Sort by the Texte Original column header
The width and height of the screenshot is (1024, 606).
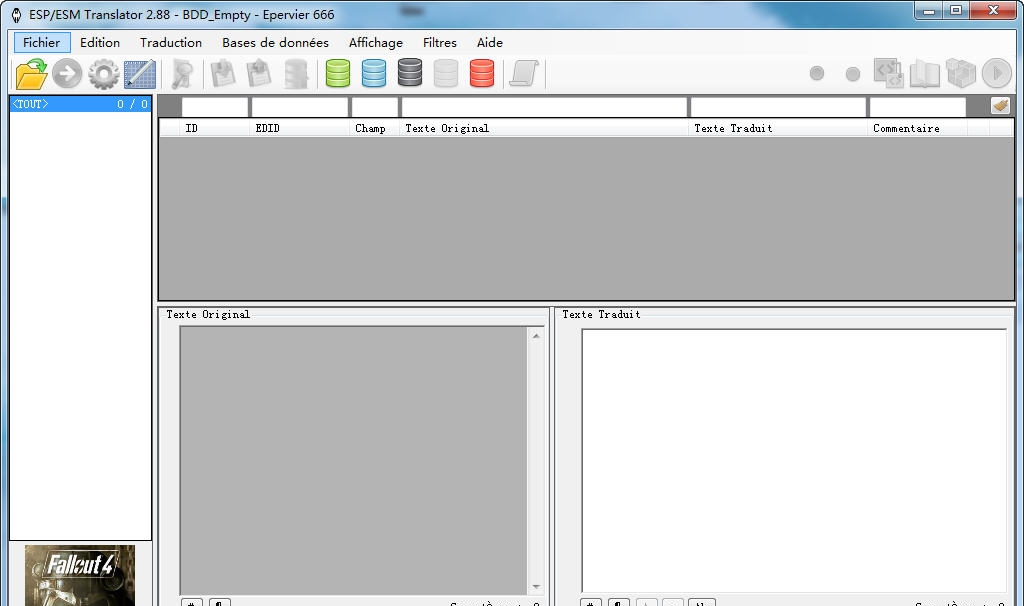[x=543, y=128]
